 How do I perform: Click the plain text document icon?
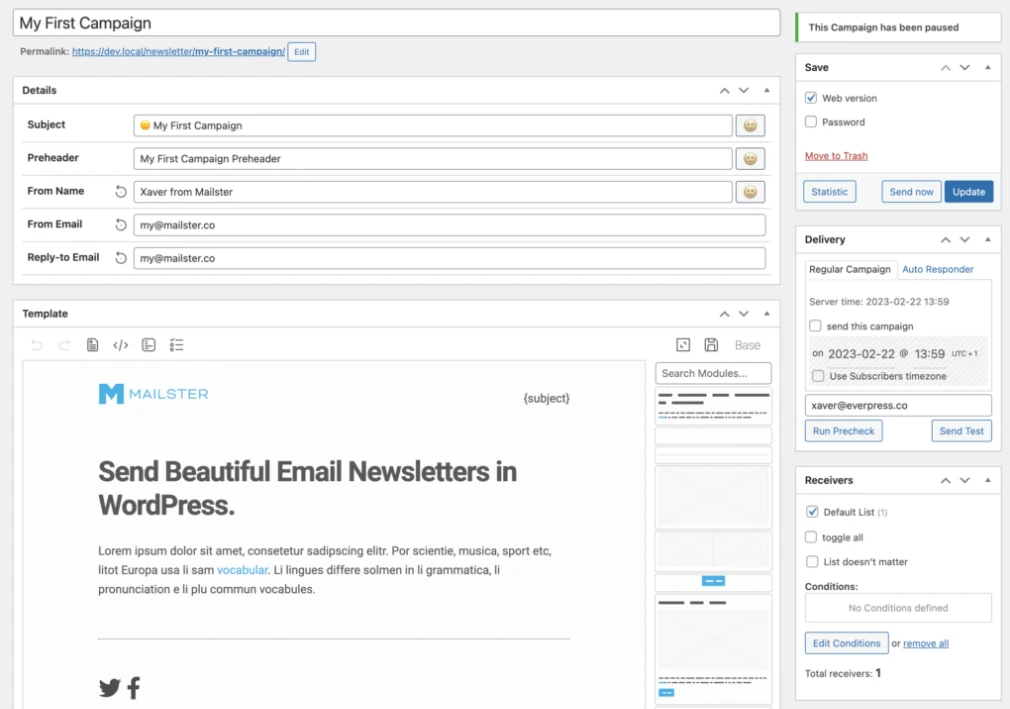coord(92,345)
